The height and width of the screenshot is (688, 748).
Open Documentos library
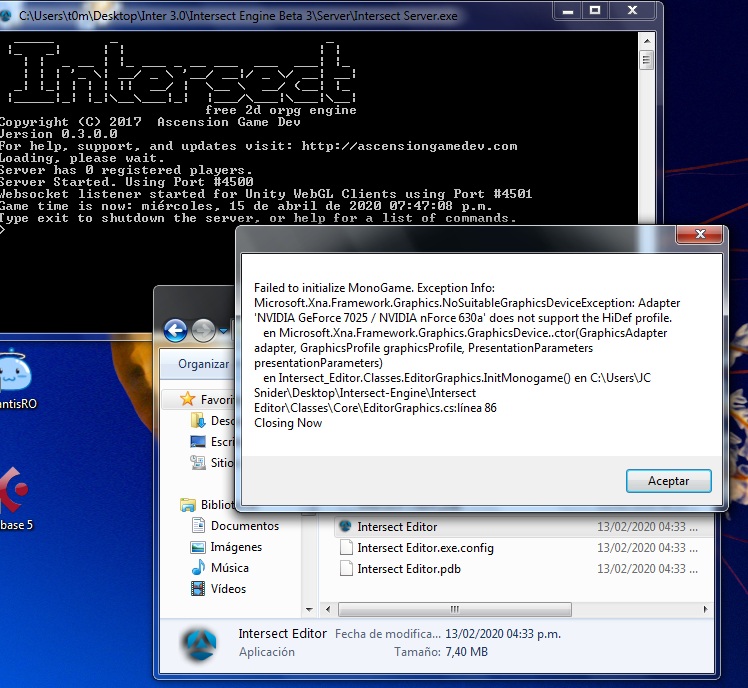point(245,526)
